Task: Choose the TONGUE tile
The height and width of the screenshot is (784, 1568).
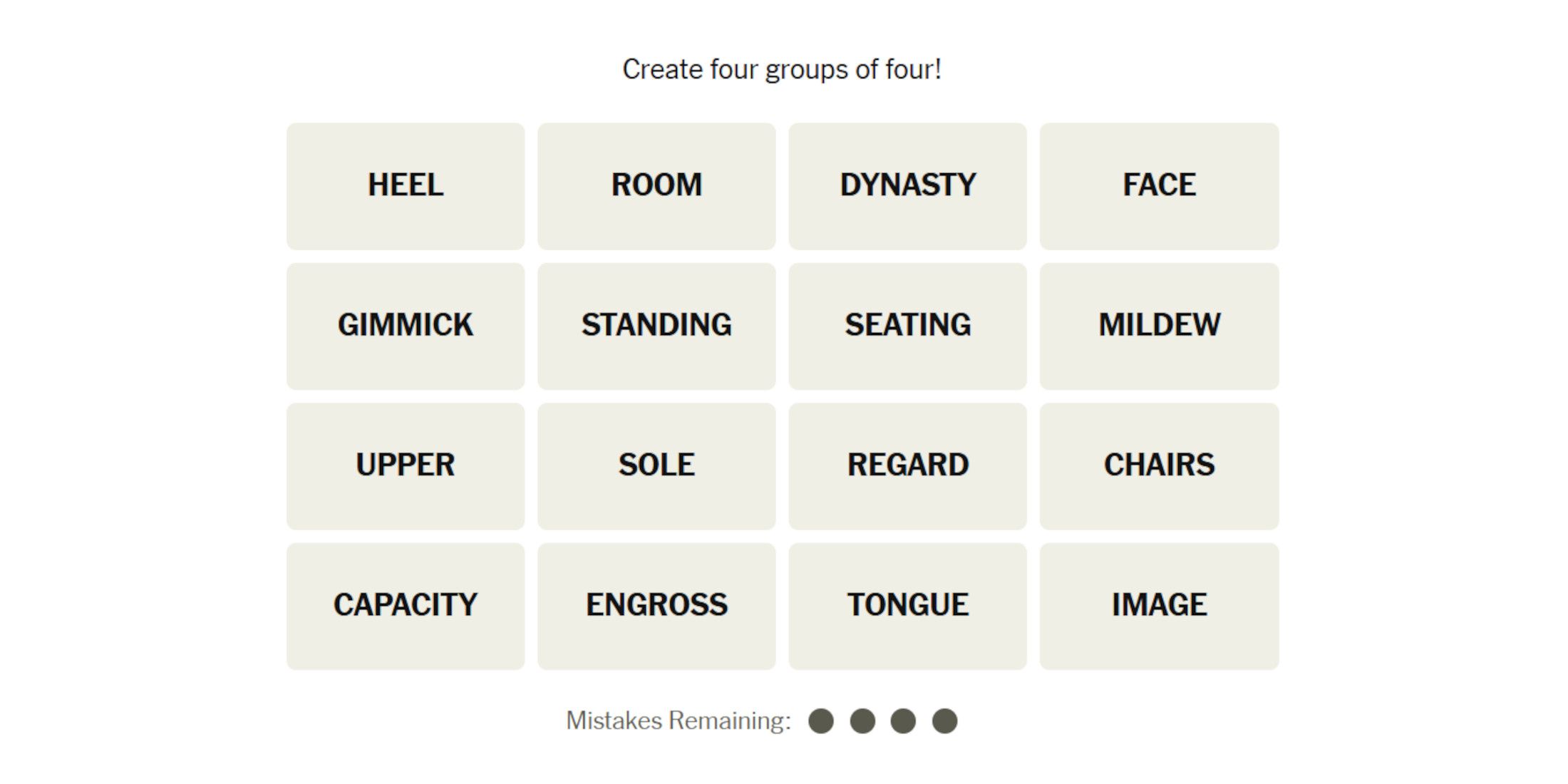Action: [x=907, y=606]
